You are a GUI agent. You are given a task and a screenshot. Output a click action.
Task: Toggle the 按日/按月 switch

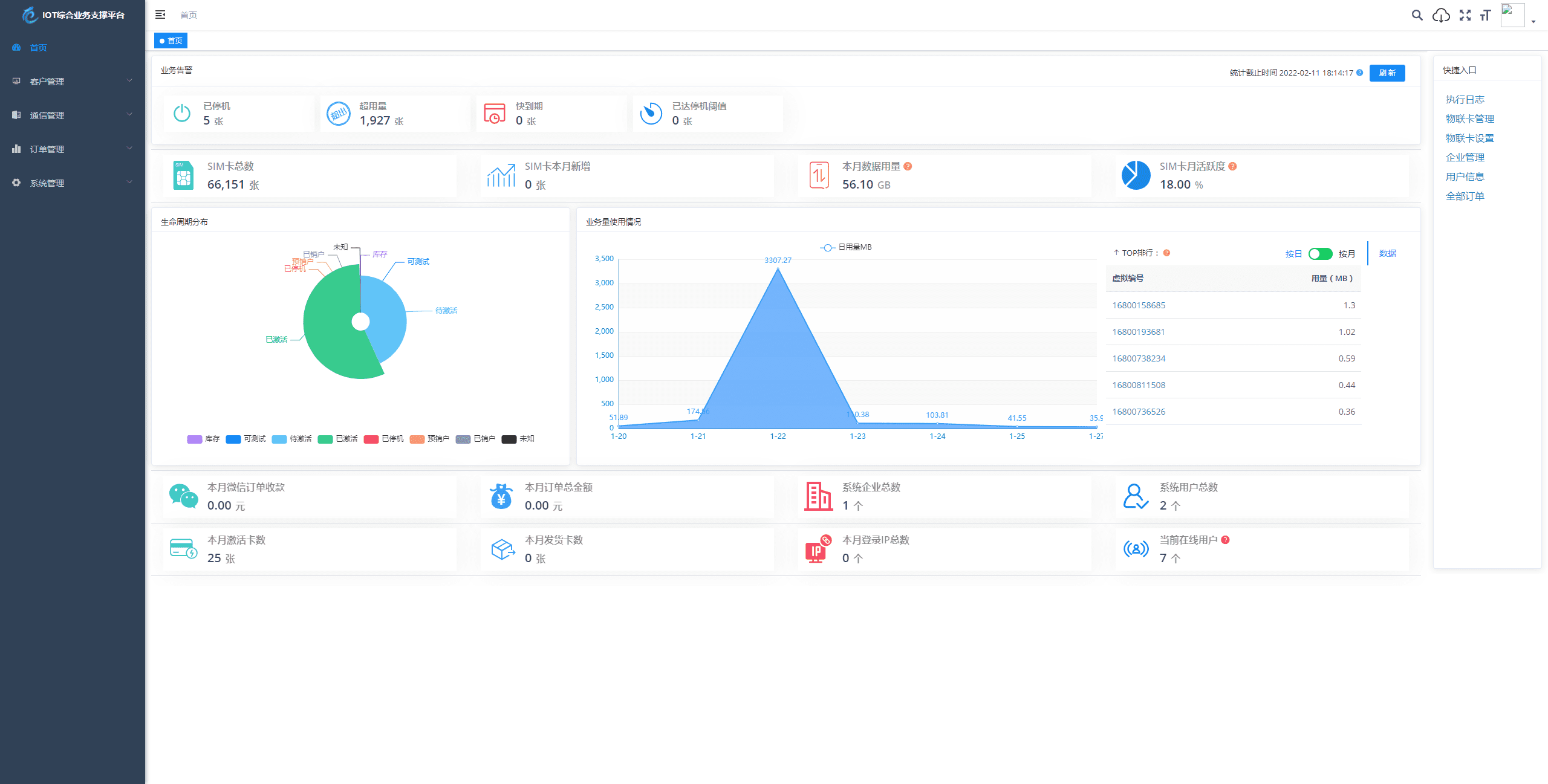tap(1320, 254)
